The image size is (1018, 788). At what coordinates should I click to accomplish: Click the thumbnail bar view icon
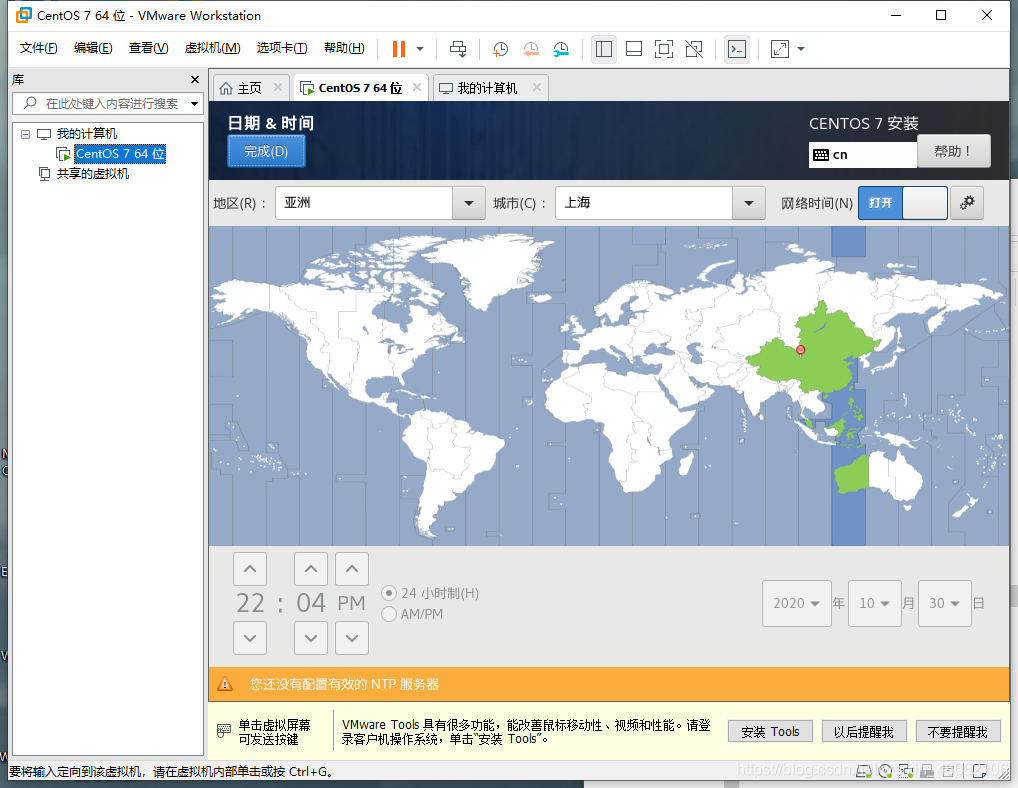coord(634,49)
